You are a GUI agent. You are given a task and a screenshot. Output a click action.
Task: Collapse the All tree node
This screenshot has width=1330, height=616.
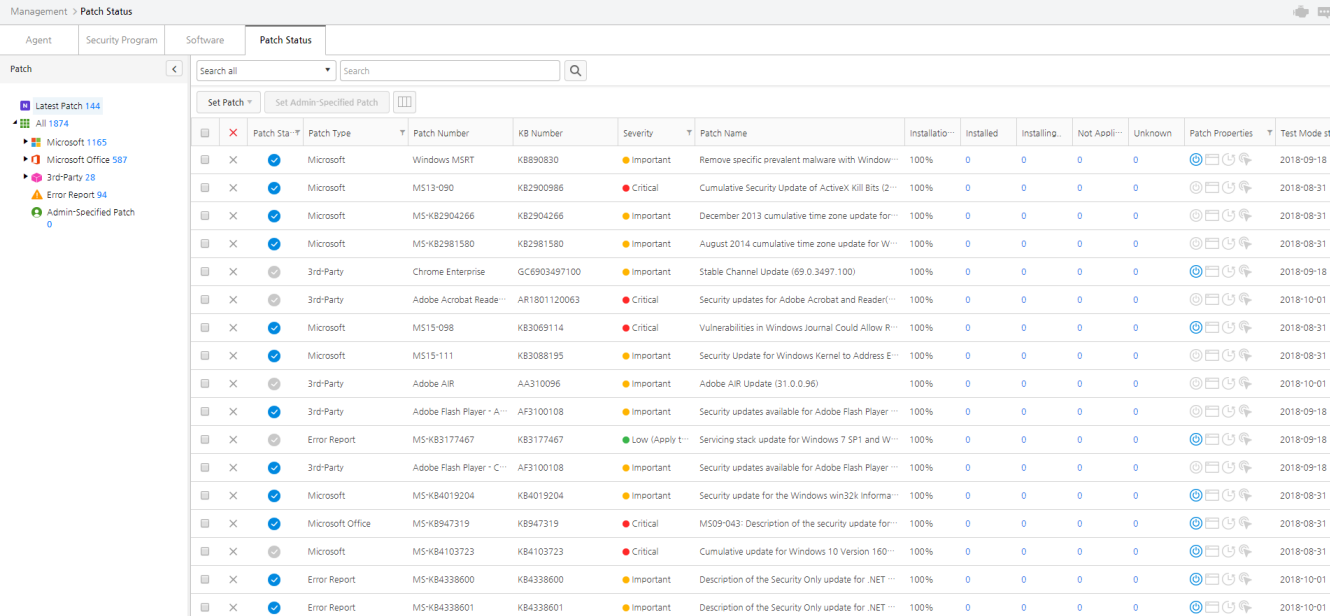(15, 124)
